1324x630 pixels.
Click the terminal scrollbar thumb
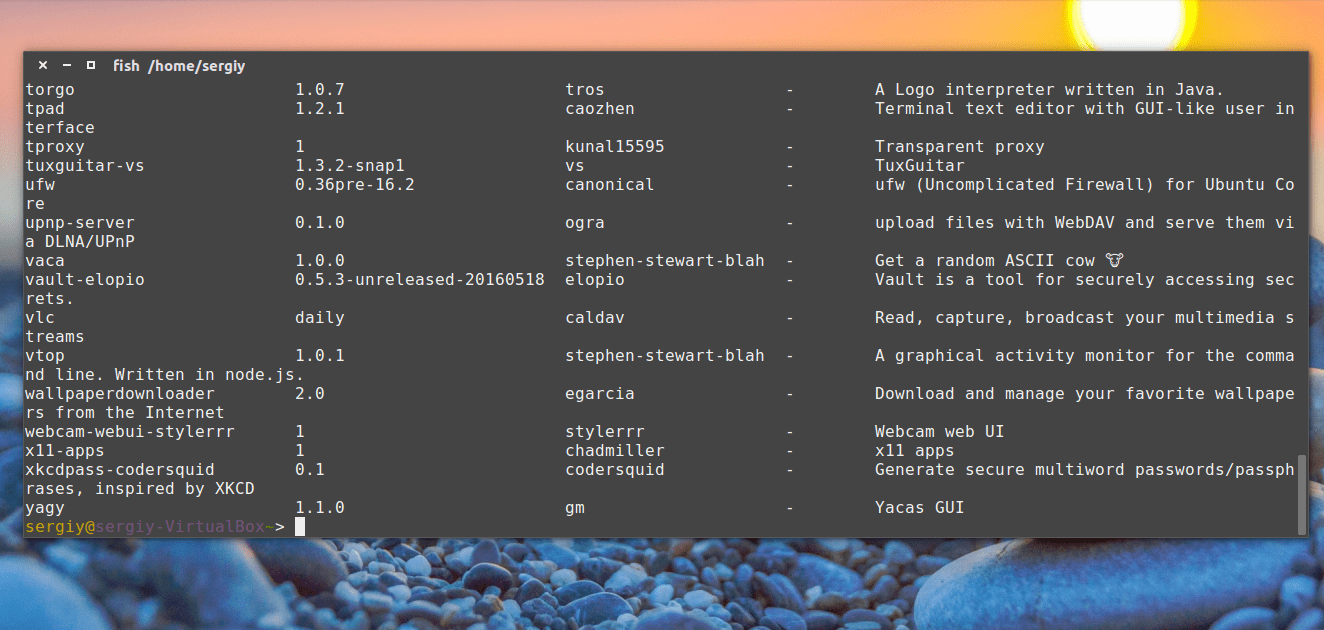pos(1301,496)
